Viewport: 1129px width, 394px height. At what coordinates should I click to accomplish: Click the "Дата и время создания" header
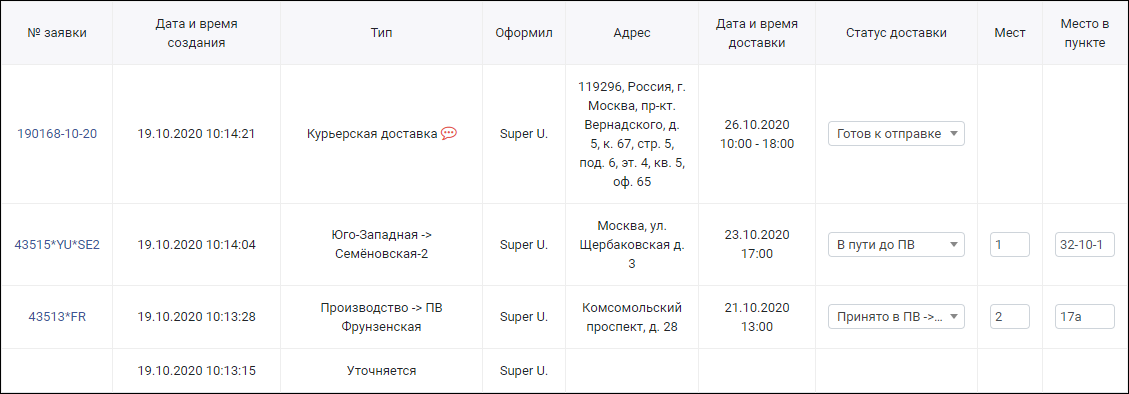tap(196, 33)
